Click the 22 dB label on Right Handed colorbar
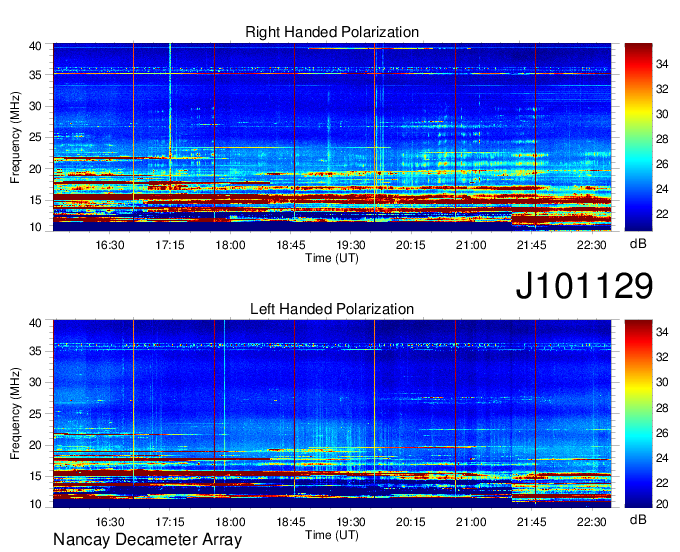 pyautogui.click(x=662, y=214)
